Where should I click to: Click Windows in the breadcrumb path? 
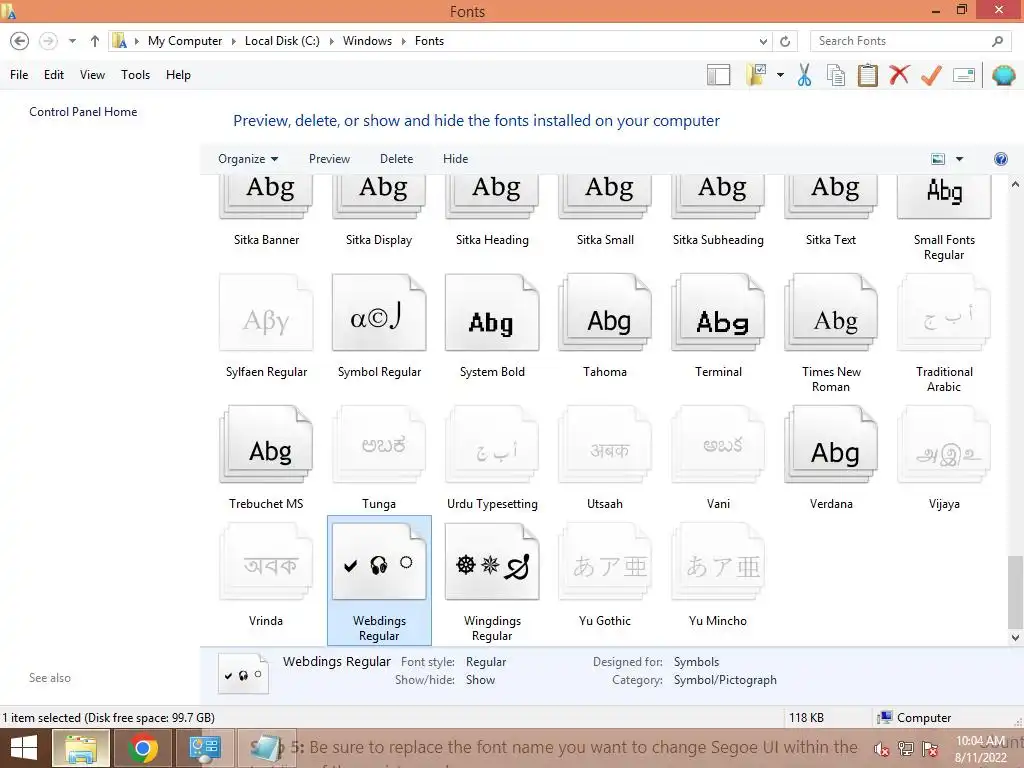tap(367, 41)
